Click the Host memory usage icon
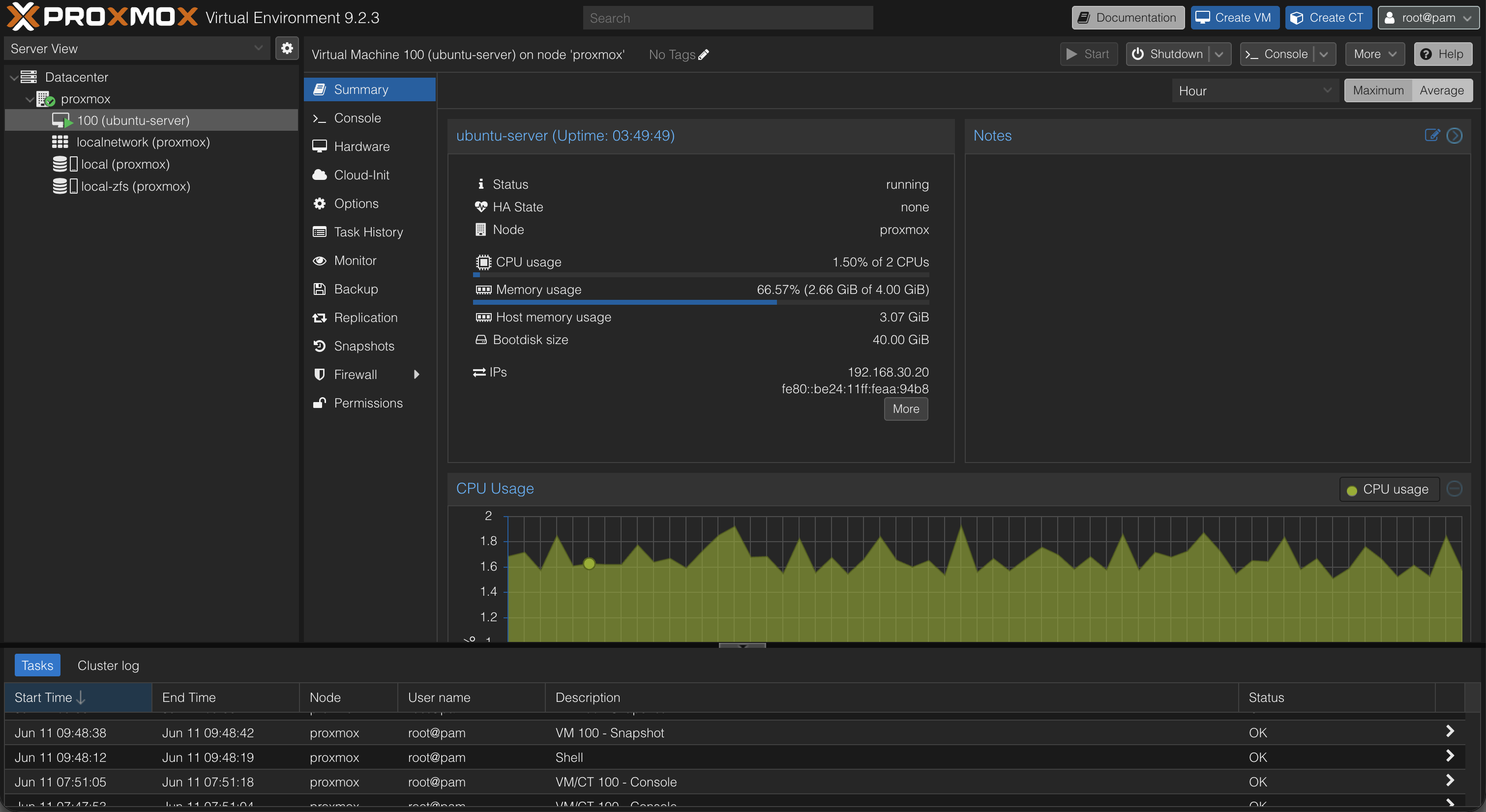Image resolution: width=1486 pixels, height=812 pixels. pos(483,317)
